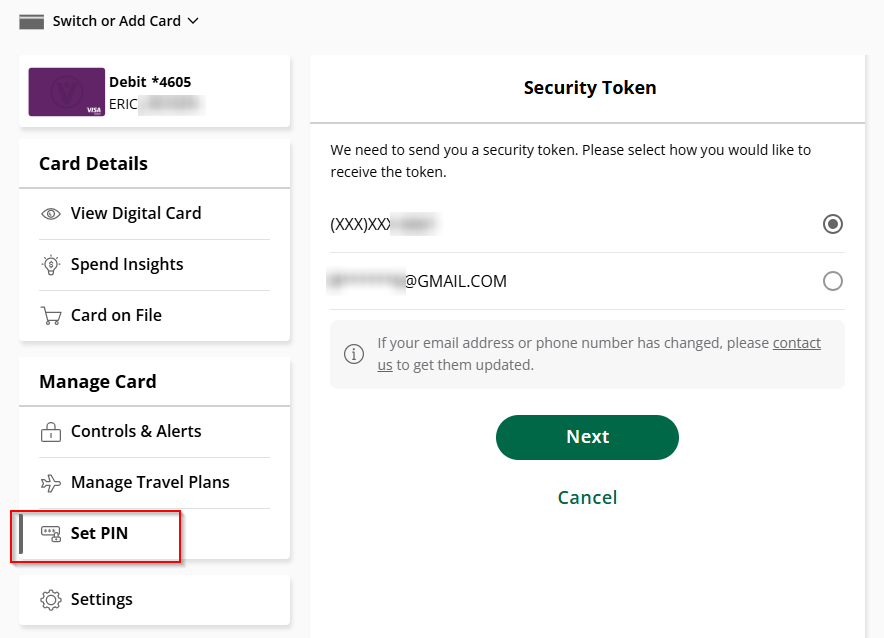Click the airplane Manage Travel Plans icon
The image size is (884, 638).
point(50,483)
